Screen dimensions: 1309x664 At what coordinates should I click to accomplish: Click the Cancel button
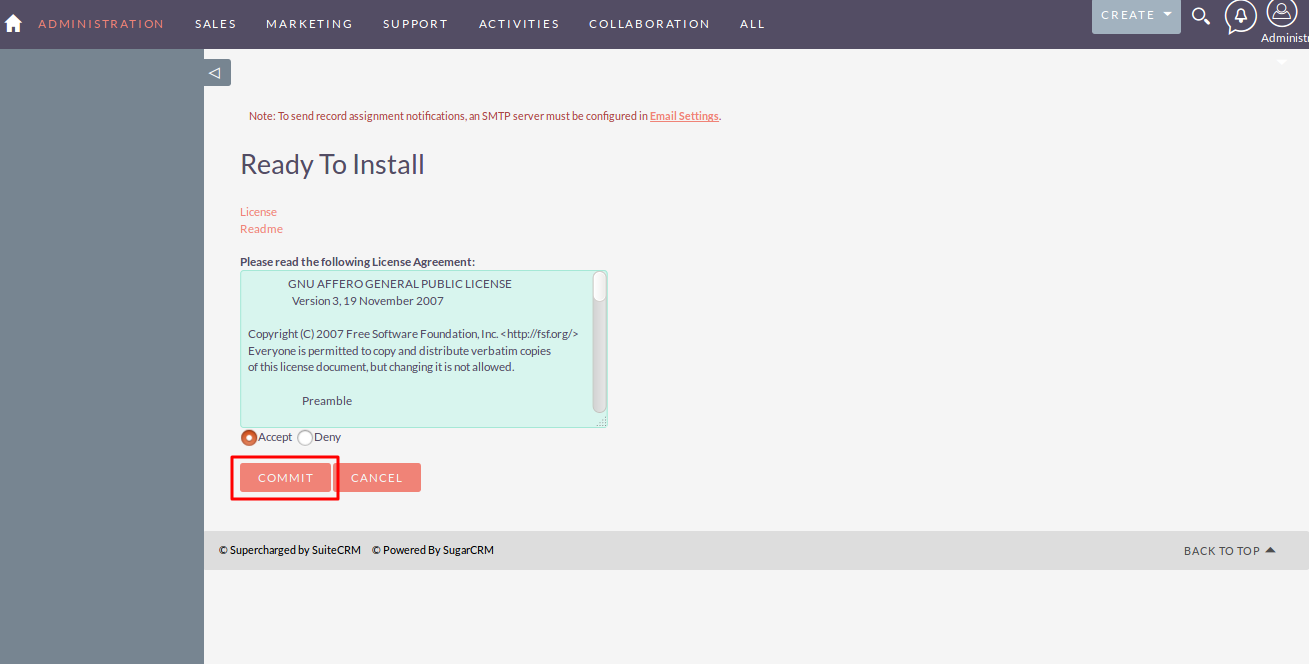coord(377,478)
